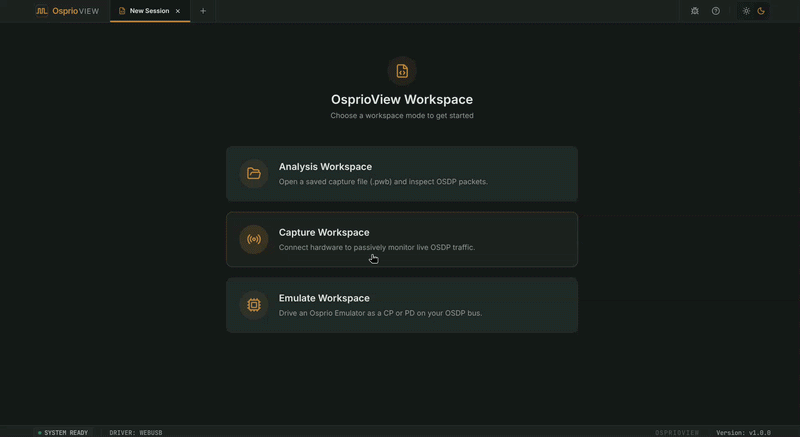The width and height of the screenshot is (800, 437).
Task: Click the Emulate Workspace chip icon
Action: pos(254,305)
